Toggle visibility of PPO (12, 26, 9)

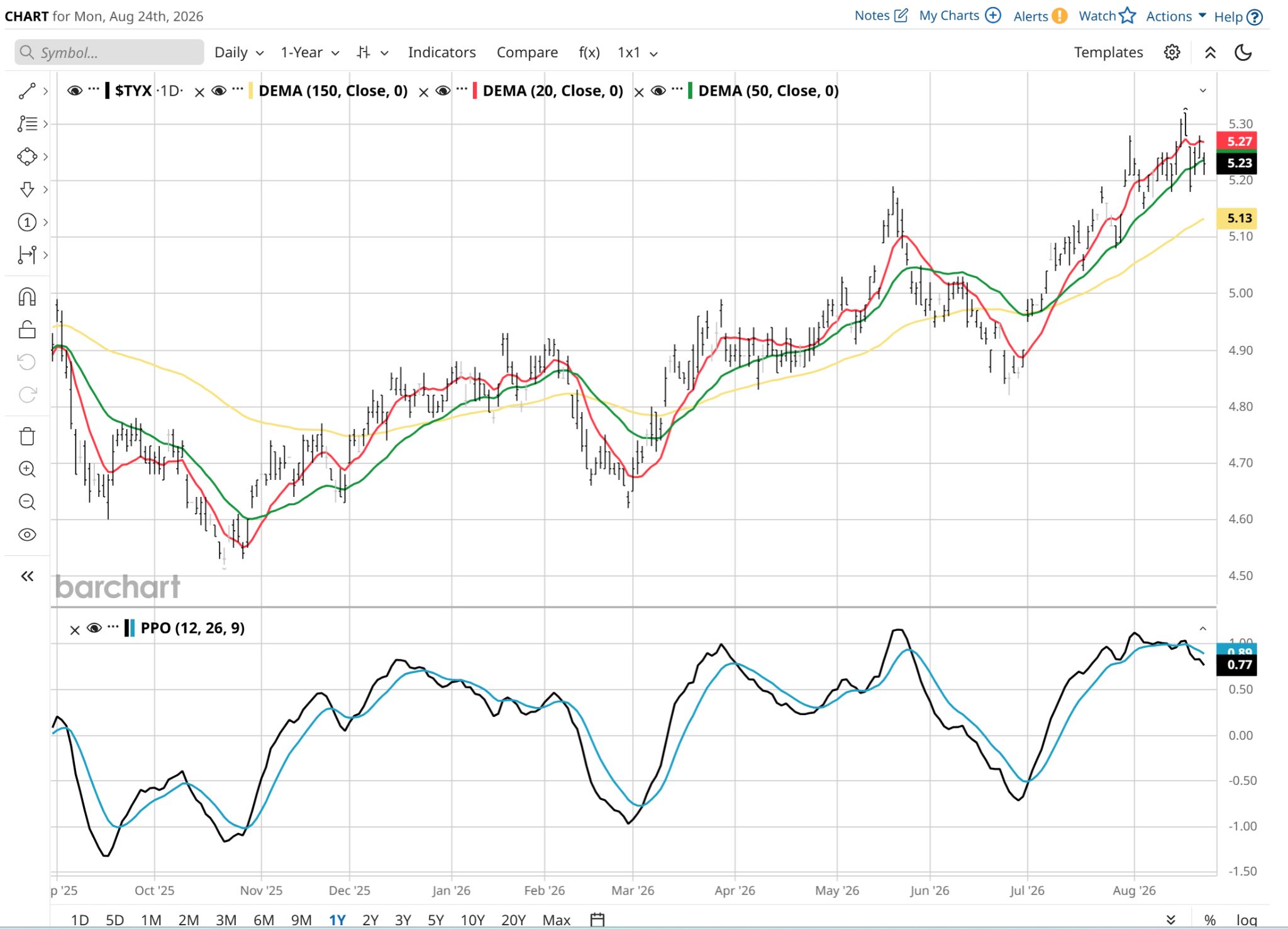[x=94, y=628]
